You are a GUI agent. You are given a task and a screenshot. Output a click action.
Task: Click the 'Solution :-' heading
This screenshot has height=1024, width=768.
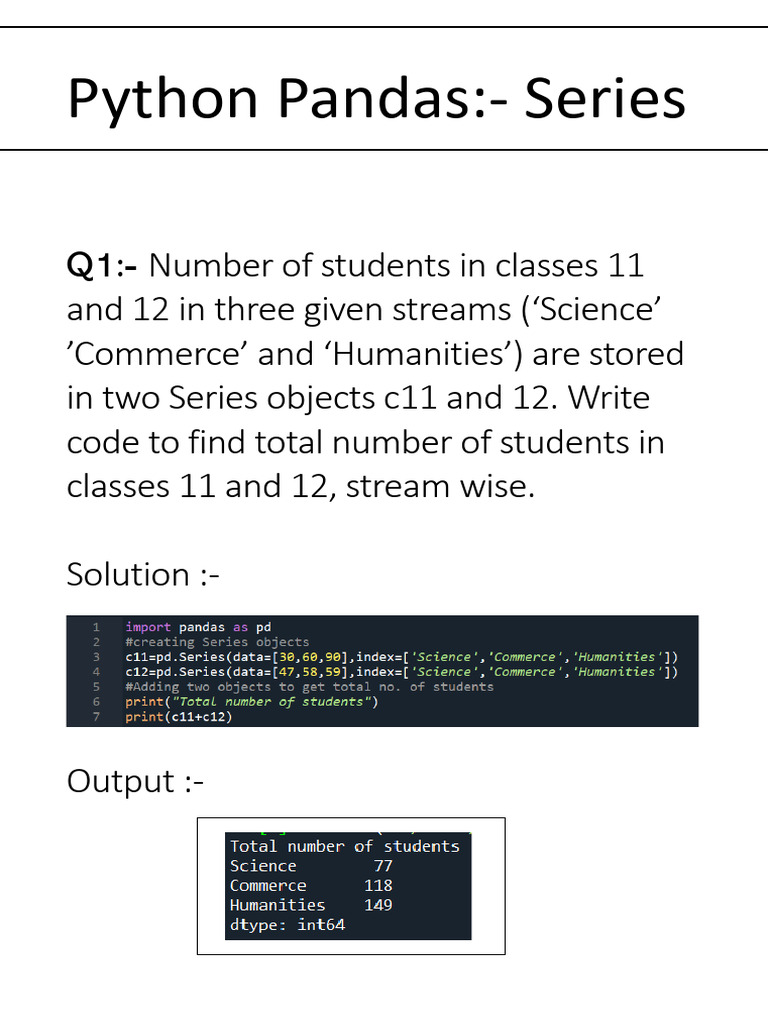143,575
